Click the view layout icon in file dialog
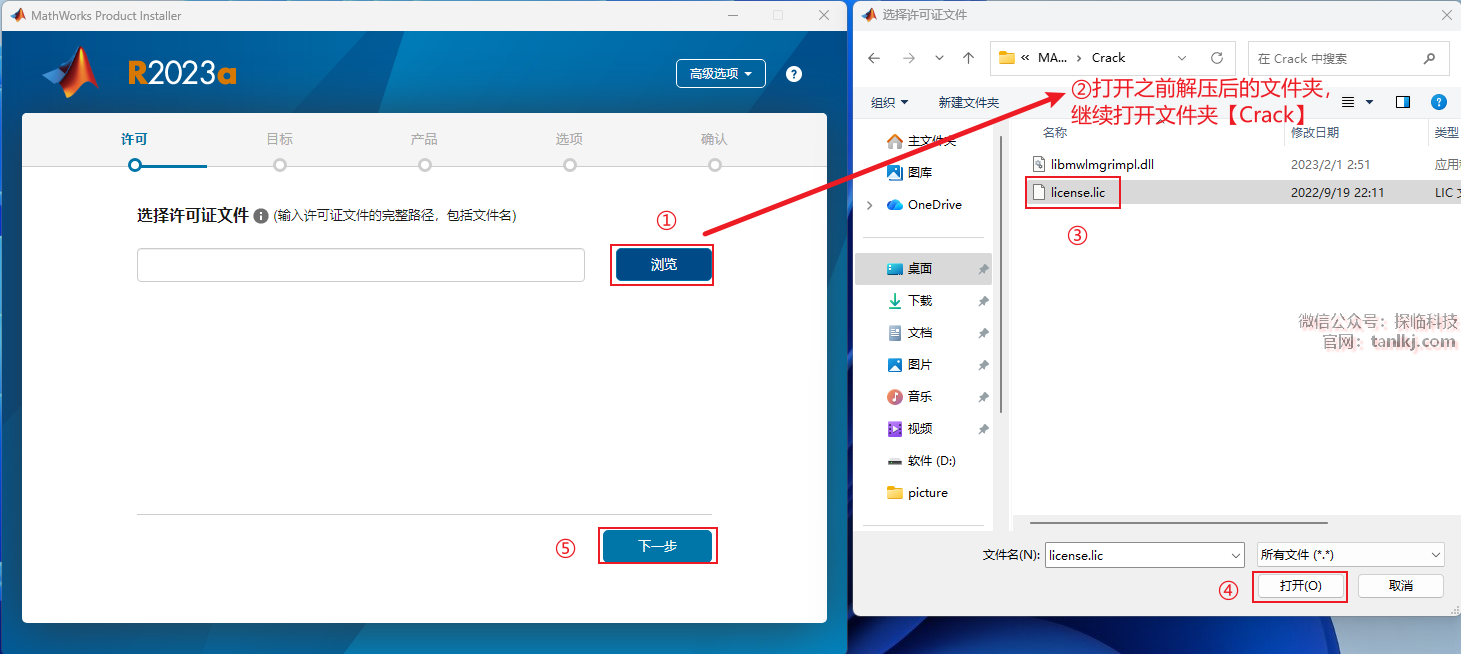1461x654 pixels. click(1348, 102)
